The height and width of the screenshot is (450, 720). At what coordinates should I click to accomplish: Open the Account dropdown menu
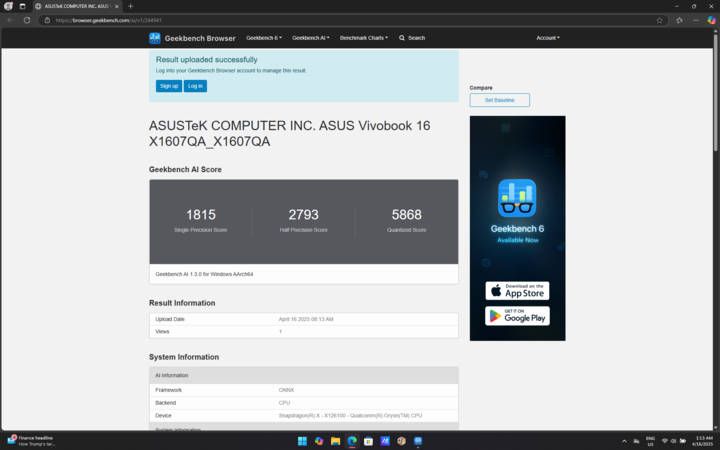[x=548, y=38]
